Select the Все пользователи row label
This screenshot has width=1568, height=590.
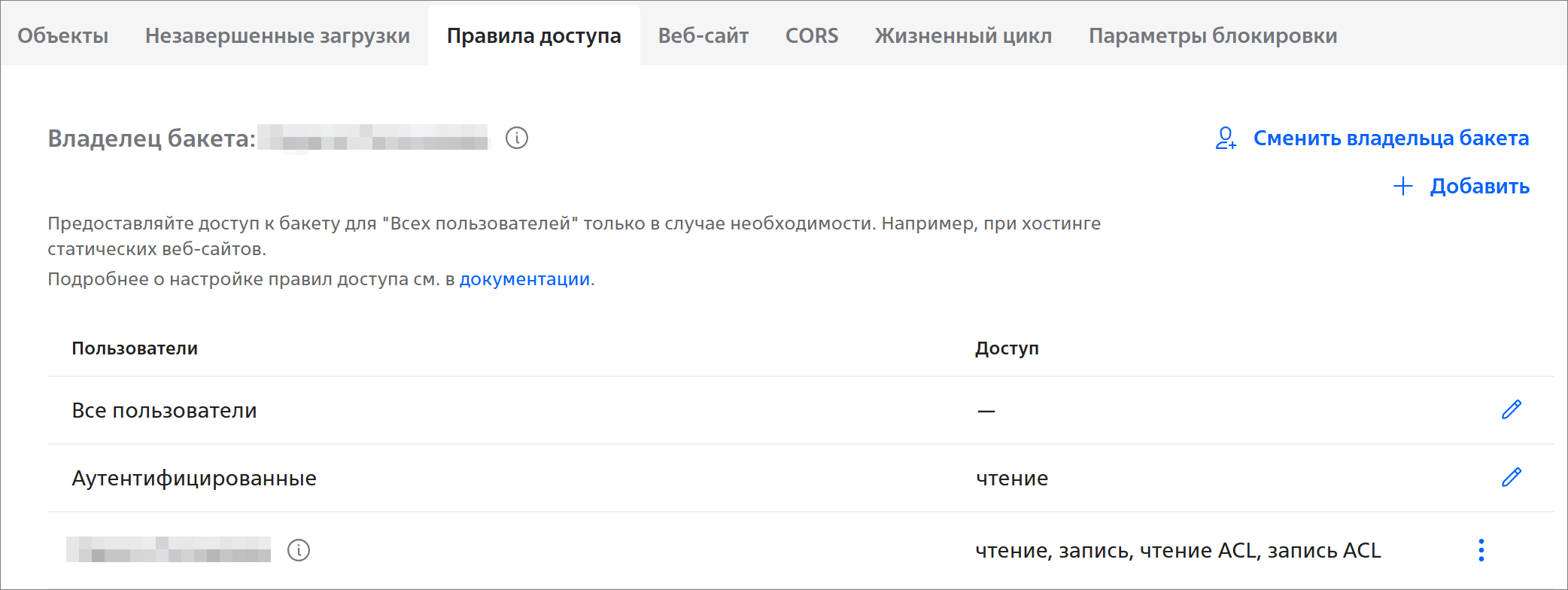point(164,410)
